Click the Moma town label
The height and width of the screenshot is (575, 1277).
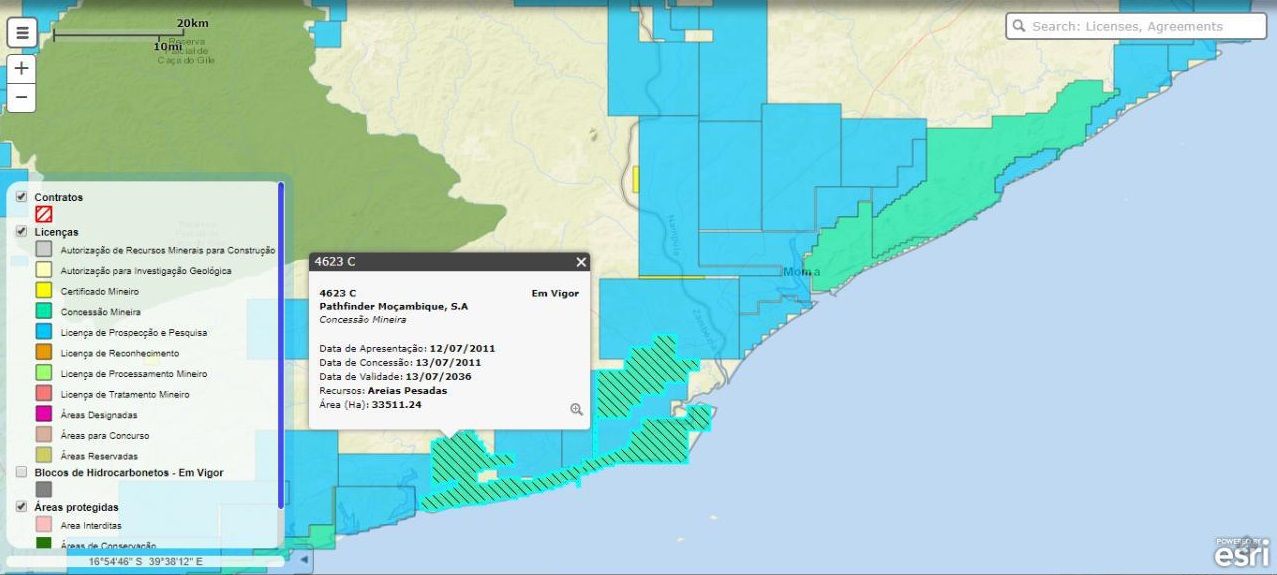pyautogui.click(x=802, y=272)
